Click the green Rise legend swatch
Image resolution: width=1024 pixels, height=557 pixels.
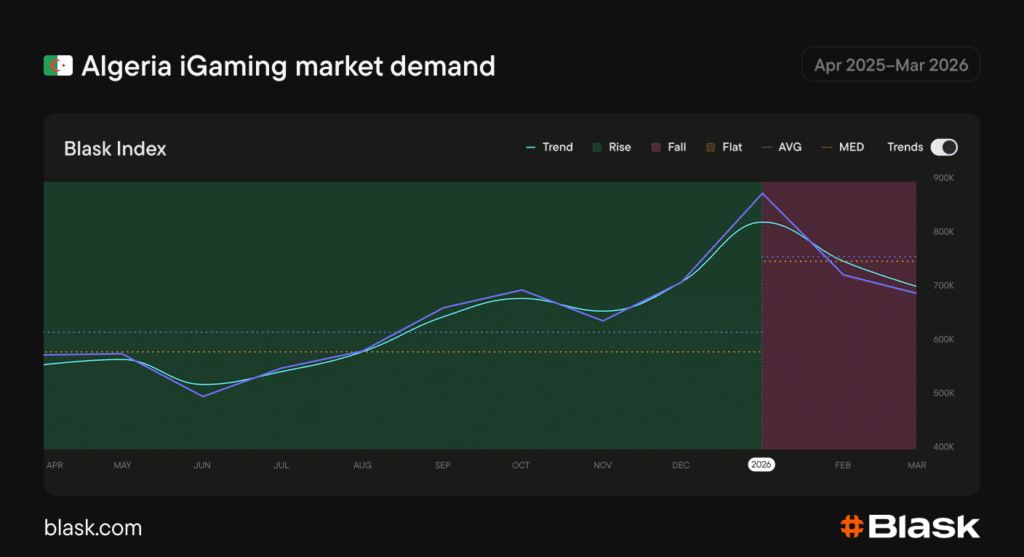tap(597, 147)
